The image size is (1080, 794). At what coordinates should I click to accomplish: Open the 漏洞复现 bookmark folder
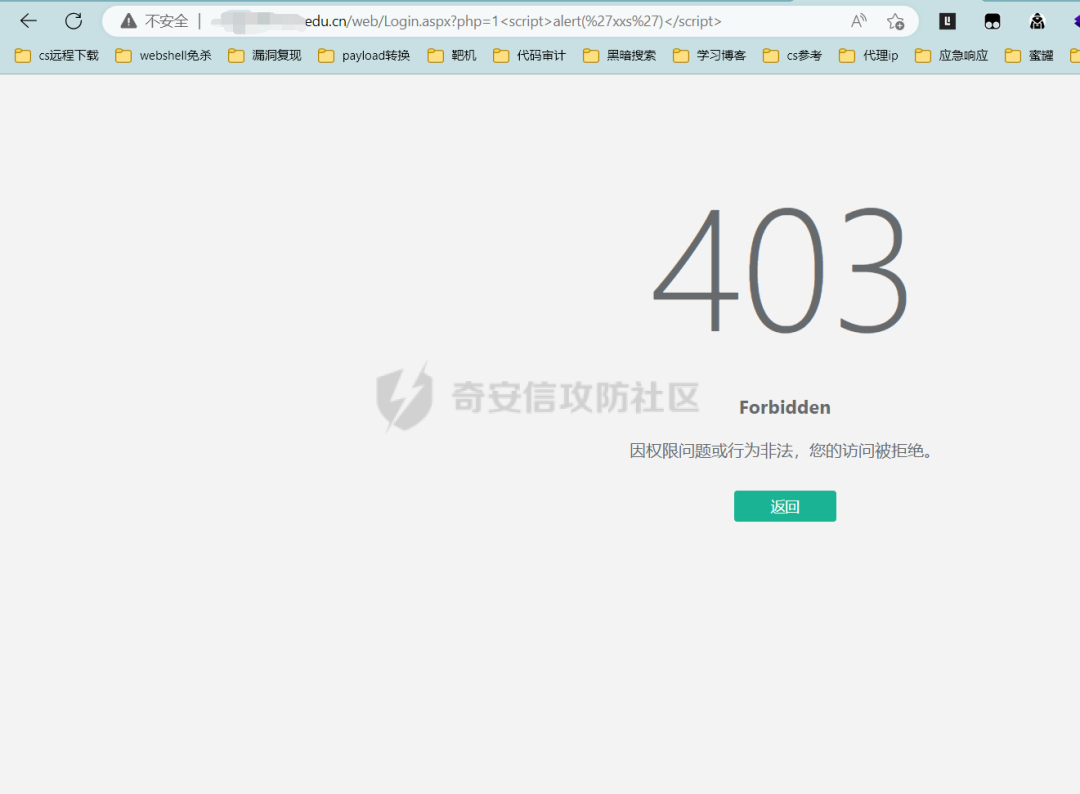coord(264,56)
